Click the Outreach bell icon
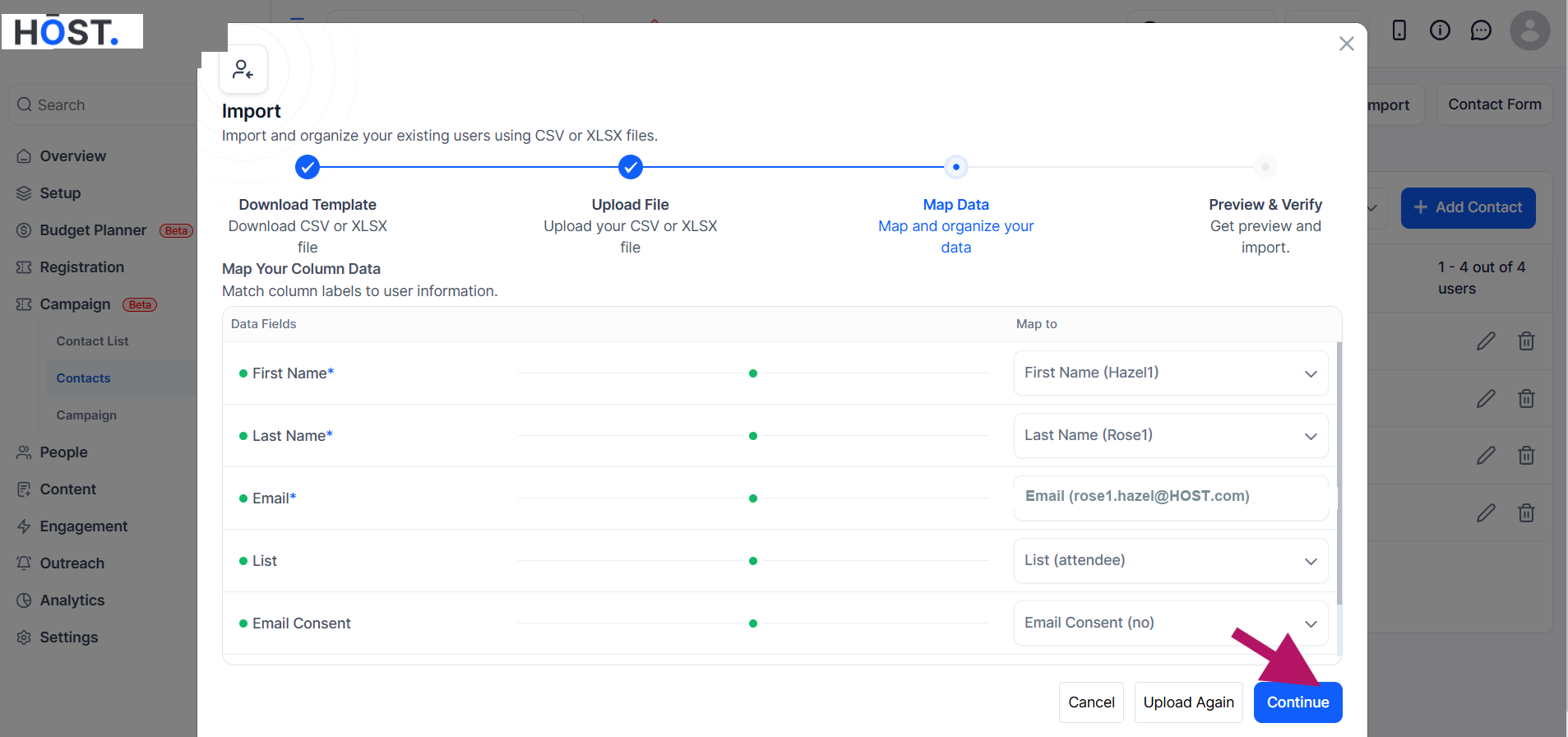1568x737 pixels. click(x=24, y=563)
